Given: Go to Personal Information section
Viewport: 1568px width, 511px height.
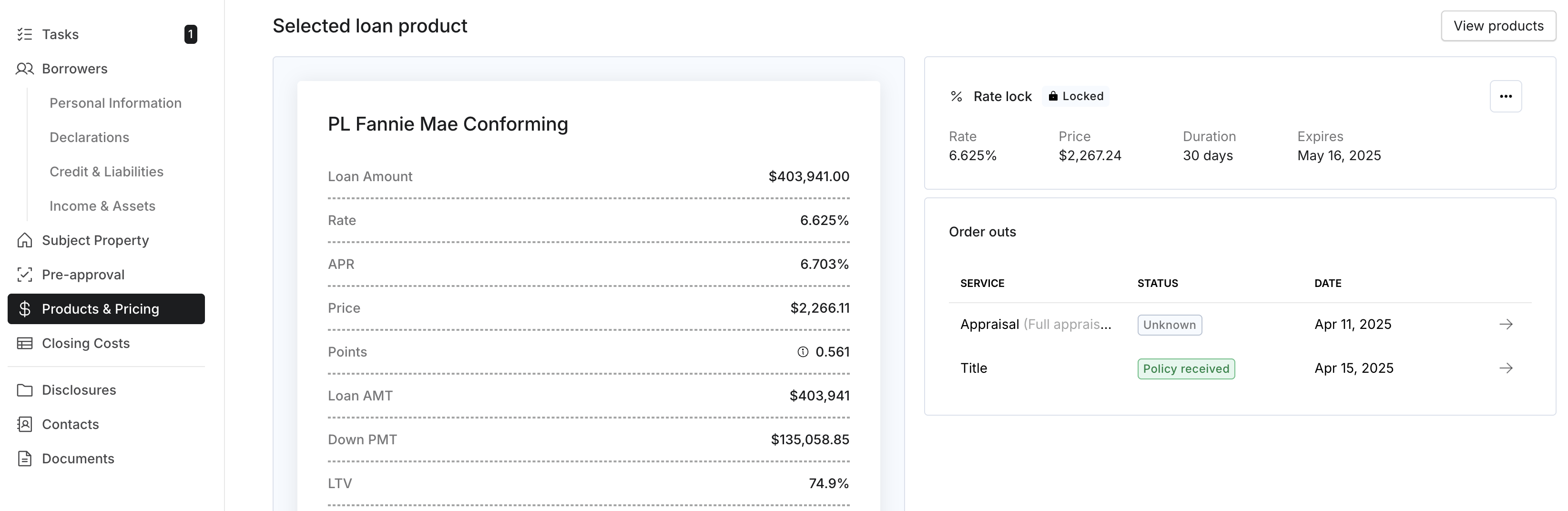Looking at the screenshot, I should 115,103.
